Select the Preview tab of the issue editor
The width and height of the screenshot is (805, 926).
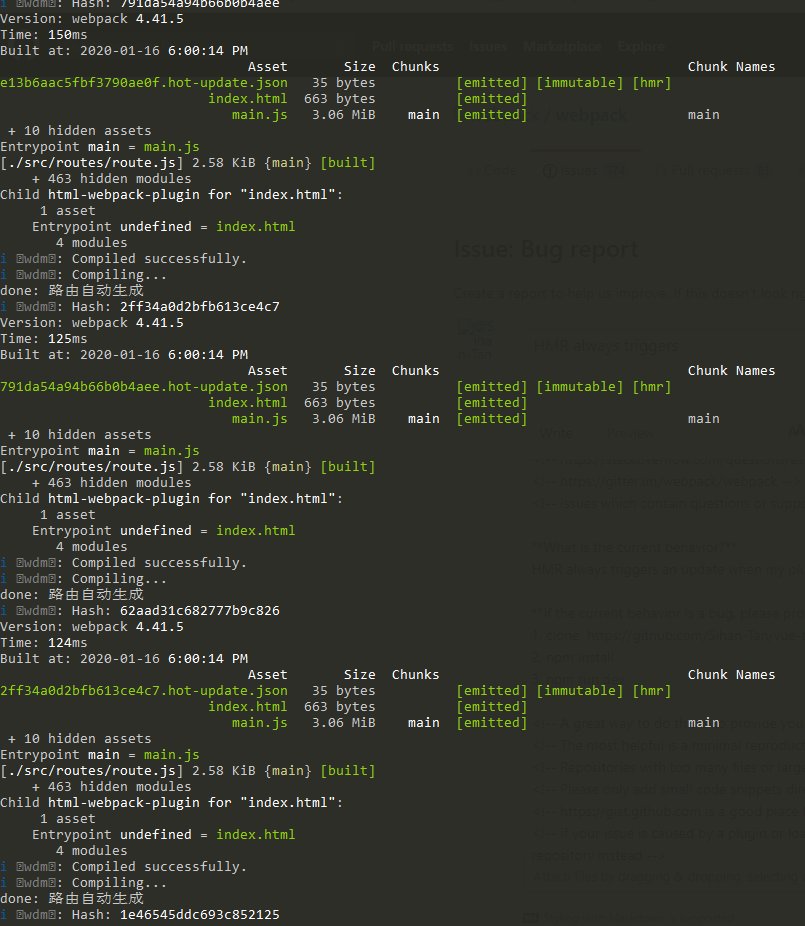631,433
